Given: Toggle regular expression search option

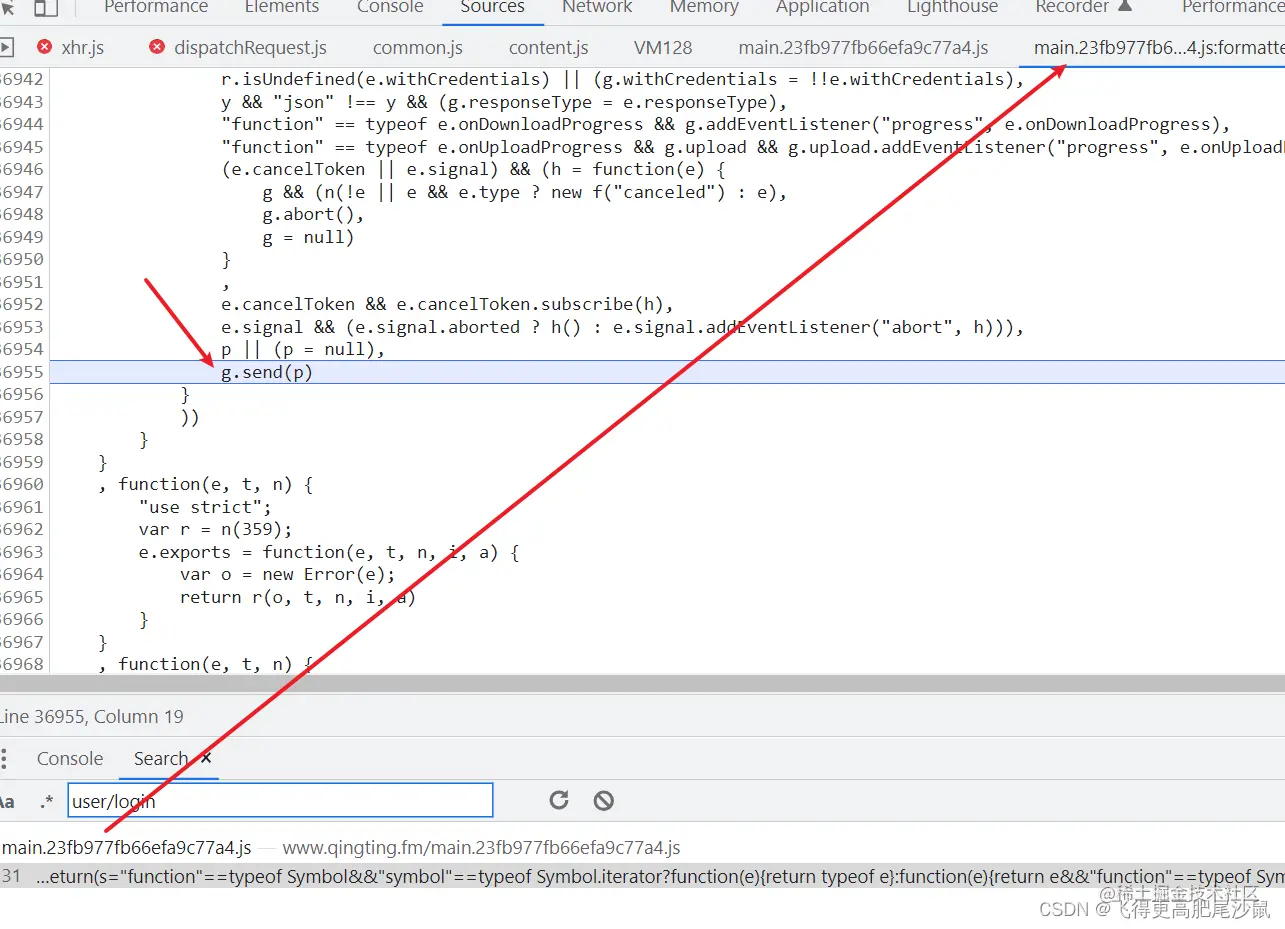Looking at the screenshot, I should click(46, 801).
